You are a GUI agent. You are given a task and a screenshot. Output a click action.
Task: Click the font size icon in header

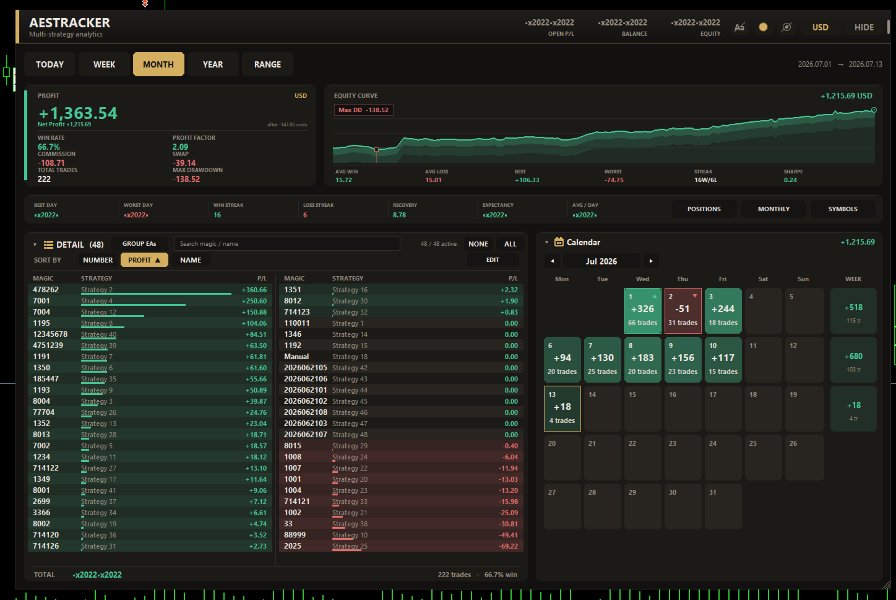(x=739, y=27)
